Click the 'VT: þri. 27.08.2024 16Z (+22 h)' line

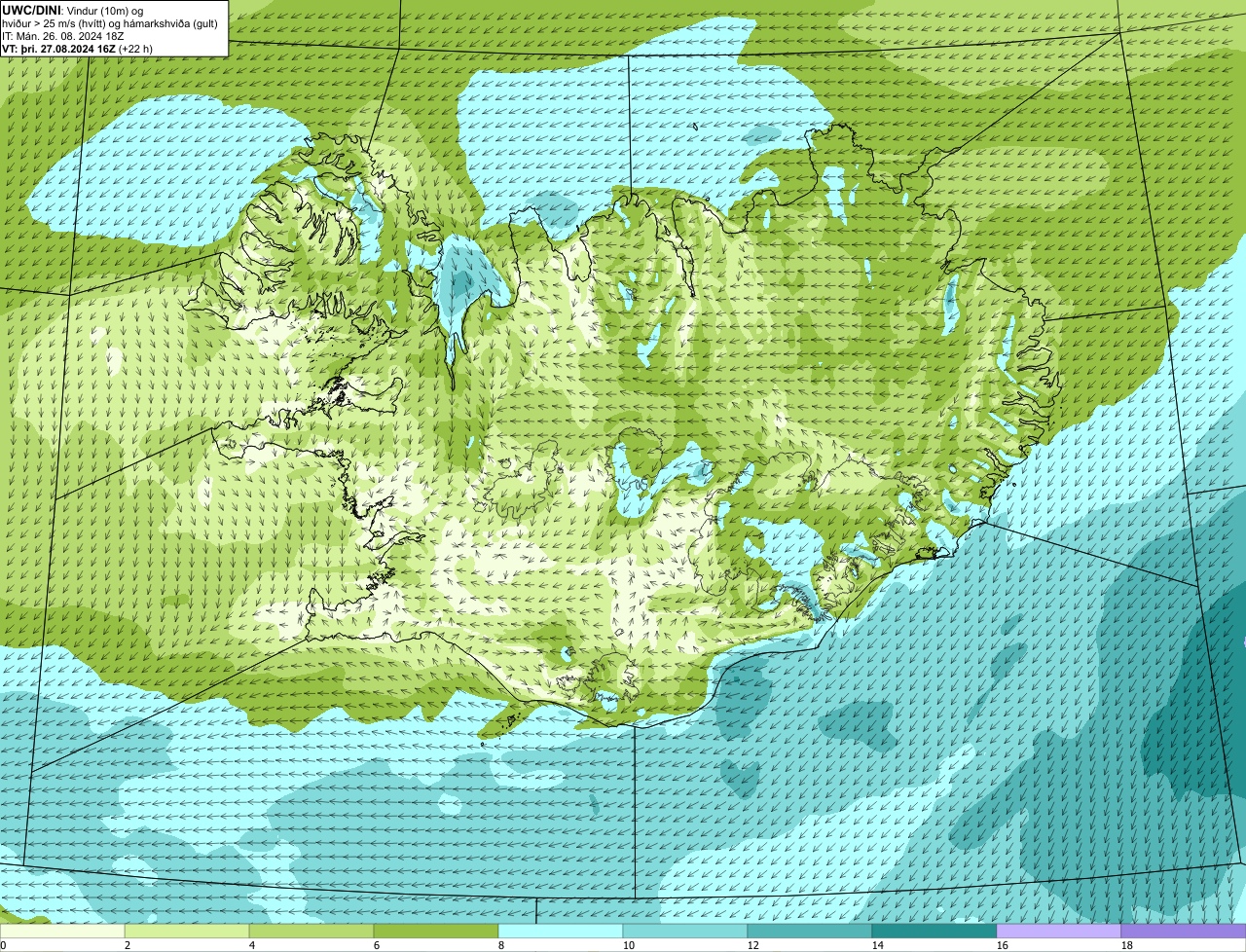[77, 49]
